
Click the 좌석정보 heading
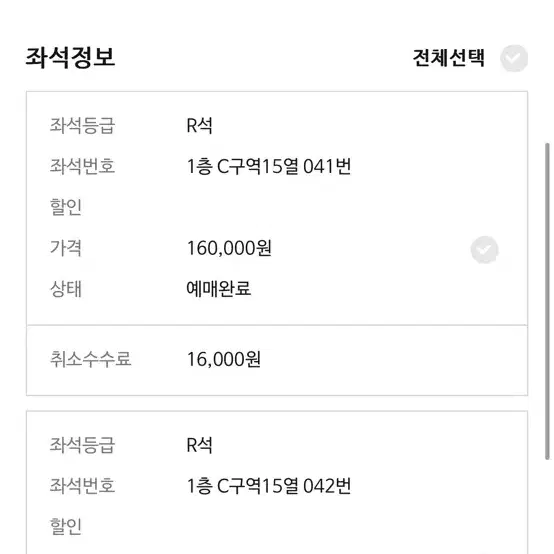point(70,57)
